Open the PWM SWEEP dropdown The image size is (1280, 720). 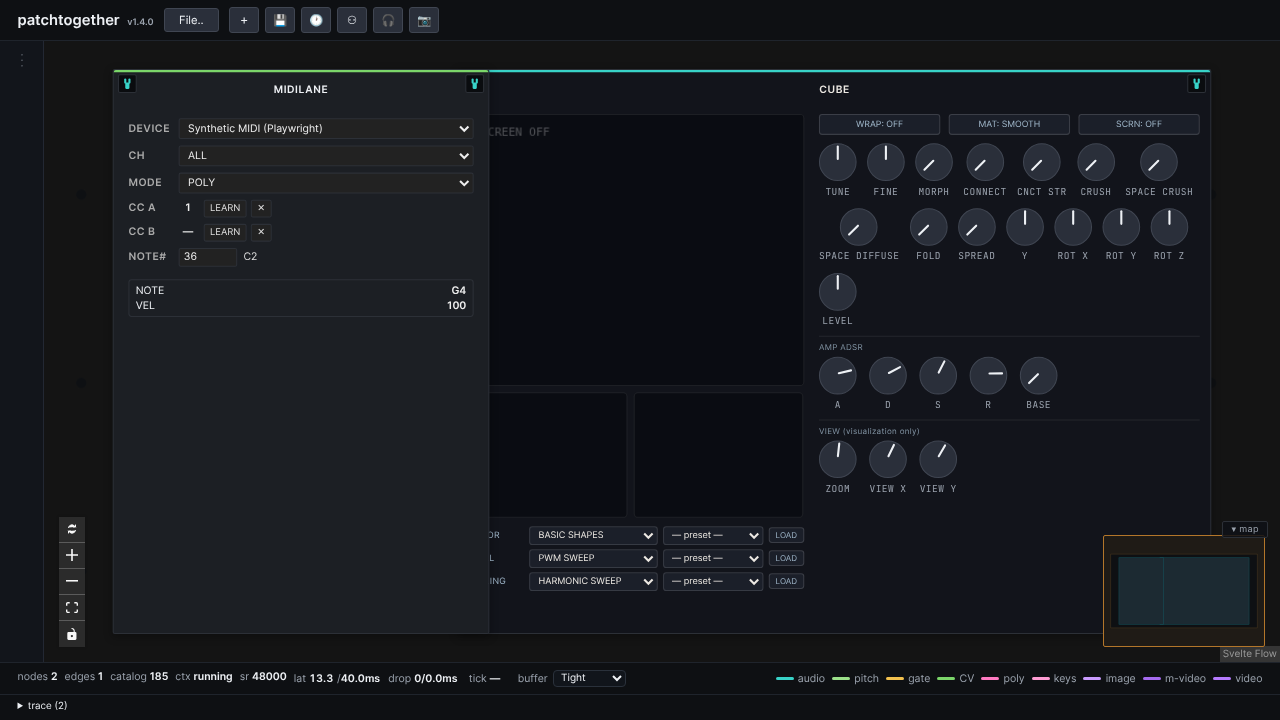pos(593,558)
